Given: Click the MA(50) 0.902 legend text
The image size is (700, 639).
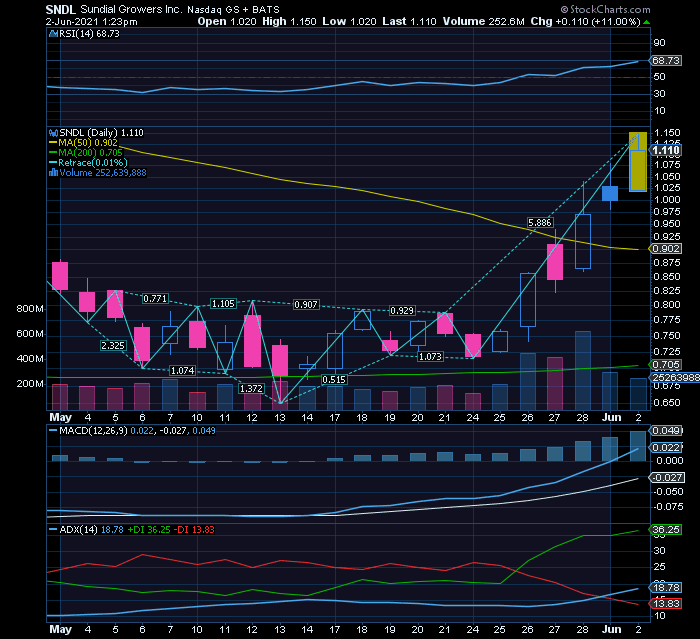Looking at the screenshot, I should point(88,143).
